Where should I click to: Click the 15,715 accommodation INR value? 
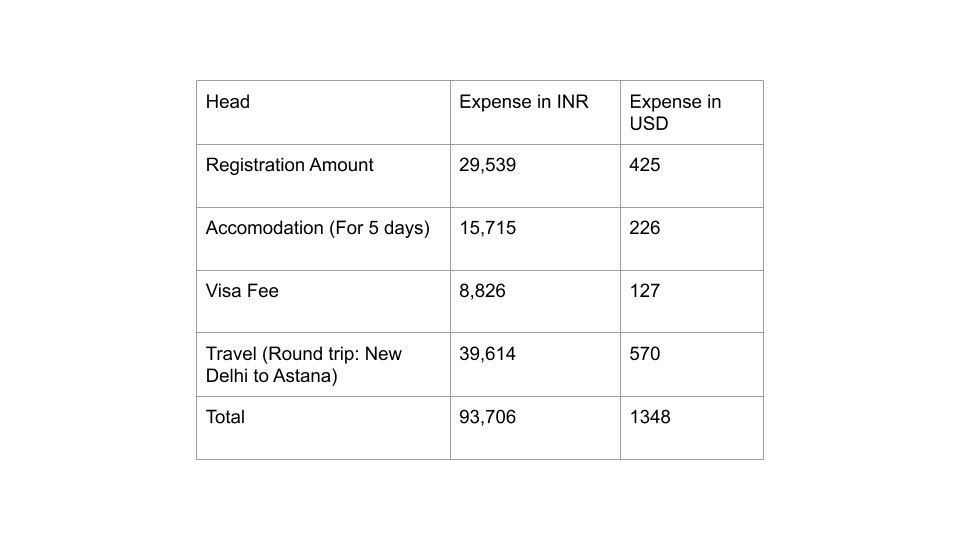coord(487,228)
